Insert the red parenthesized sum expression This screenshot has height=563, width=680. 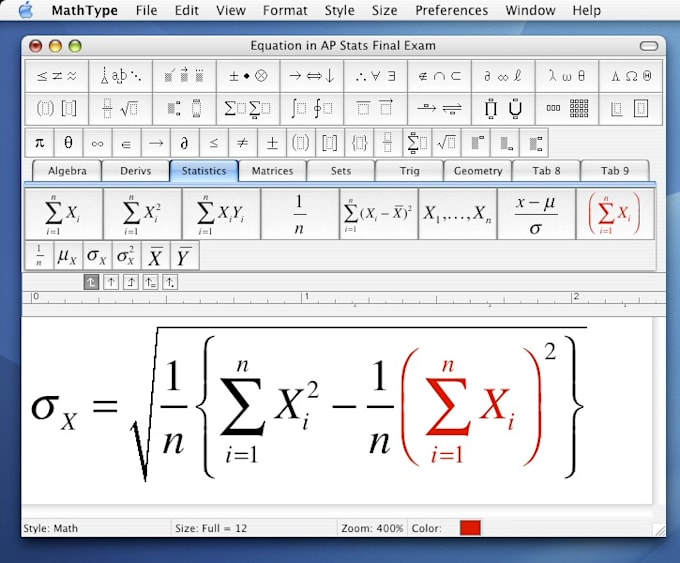pyautogui.click(x=615, y=214)
